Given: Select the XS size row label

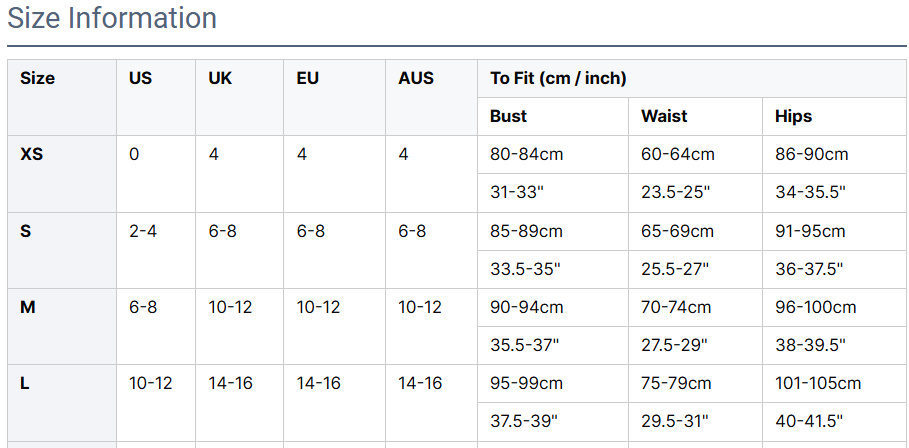Looking at the screenshot, I should [32, 155].
